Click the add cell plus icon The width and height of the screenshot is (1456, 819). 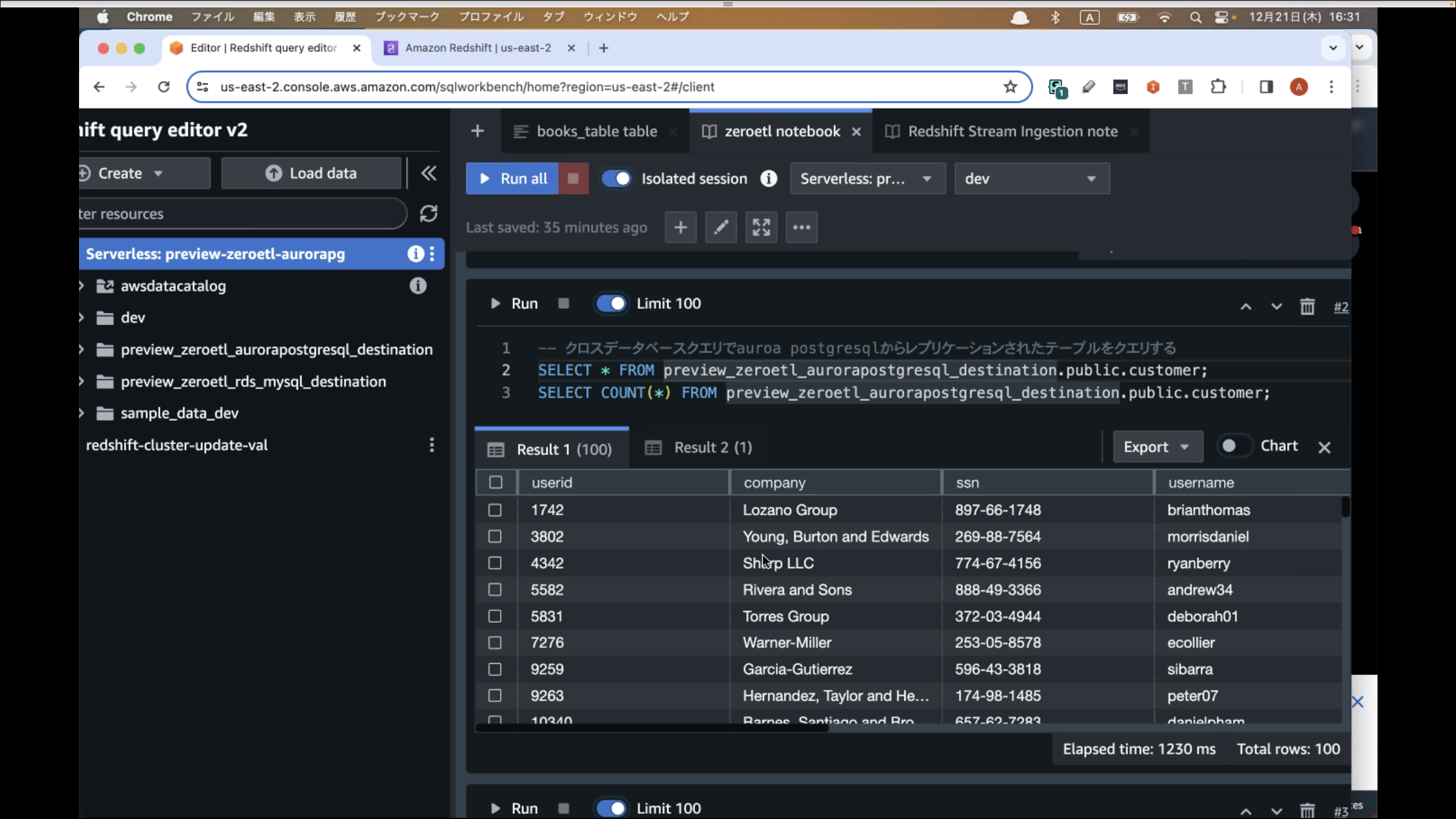click(x=680, y=227)
